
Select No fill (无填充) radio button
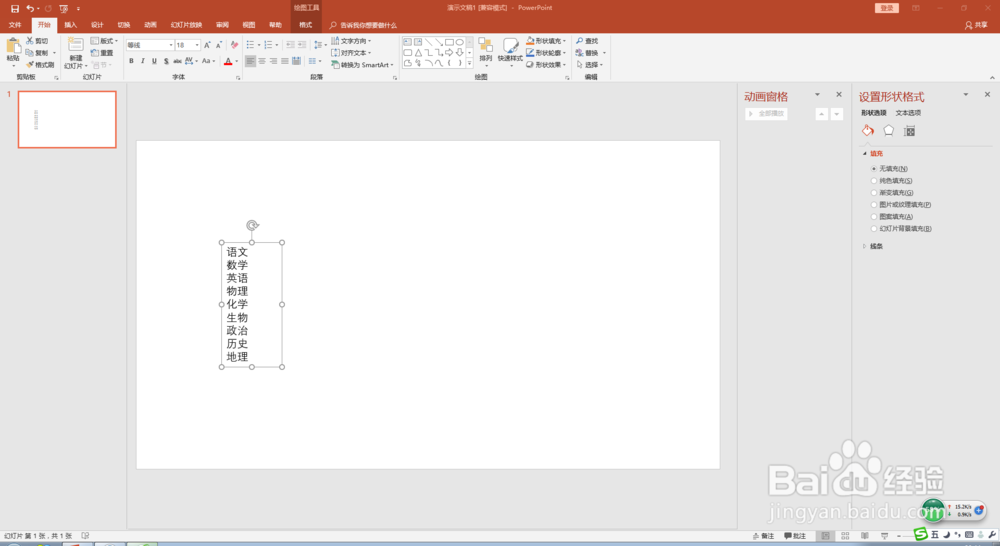(x=874, y=169)
